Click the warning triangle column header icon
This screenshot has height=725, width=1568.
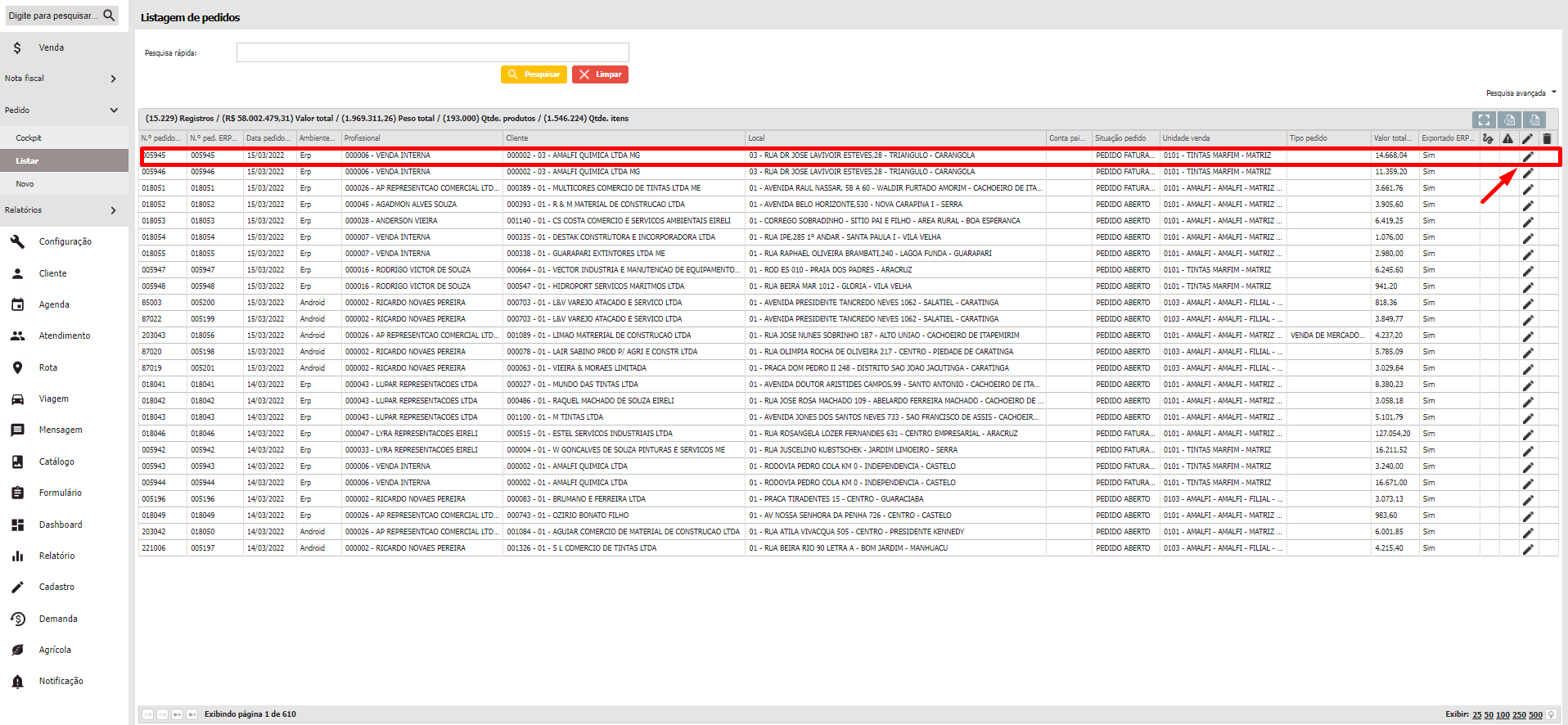(x=1507, y=138)
